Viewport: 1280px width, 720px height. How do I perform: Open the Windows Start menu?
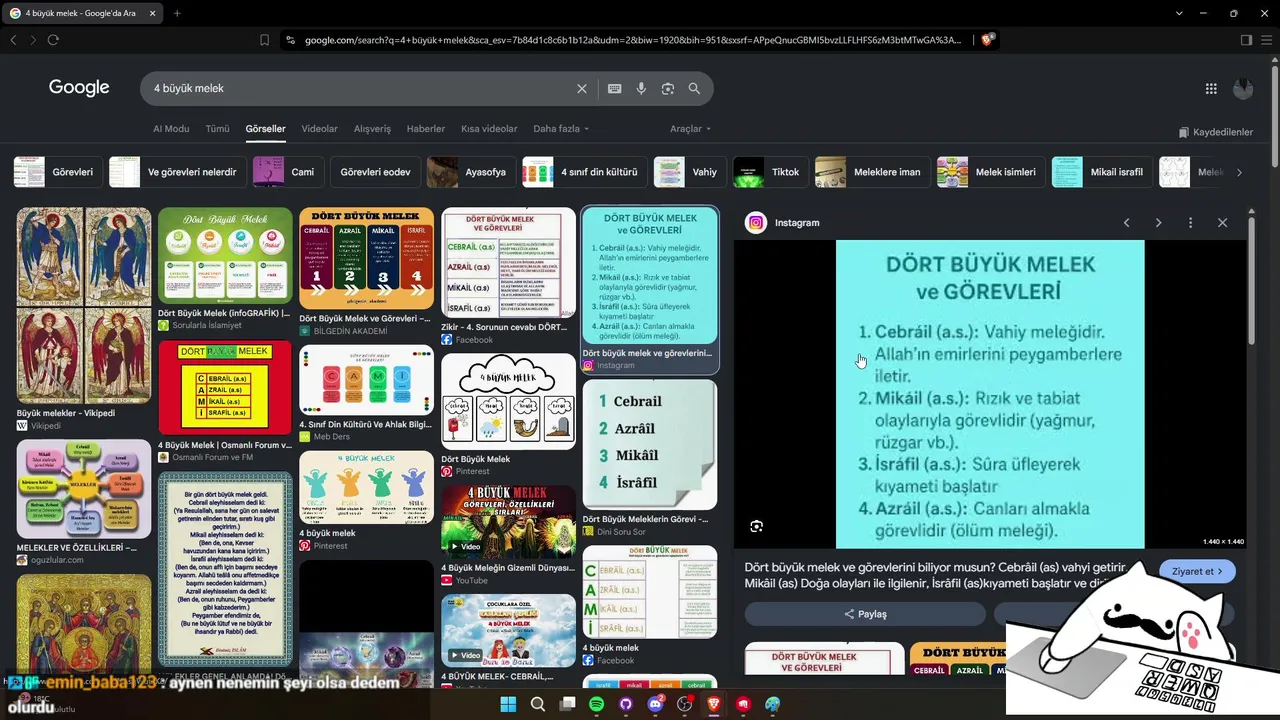tap(508, 704)
